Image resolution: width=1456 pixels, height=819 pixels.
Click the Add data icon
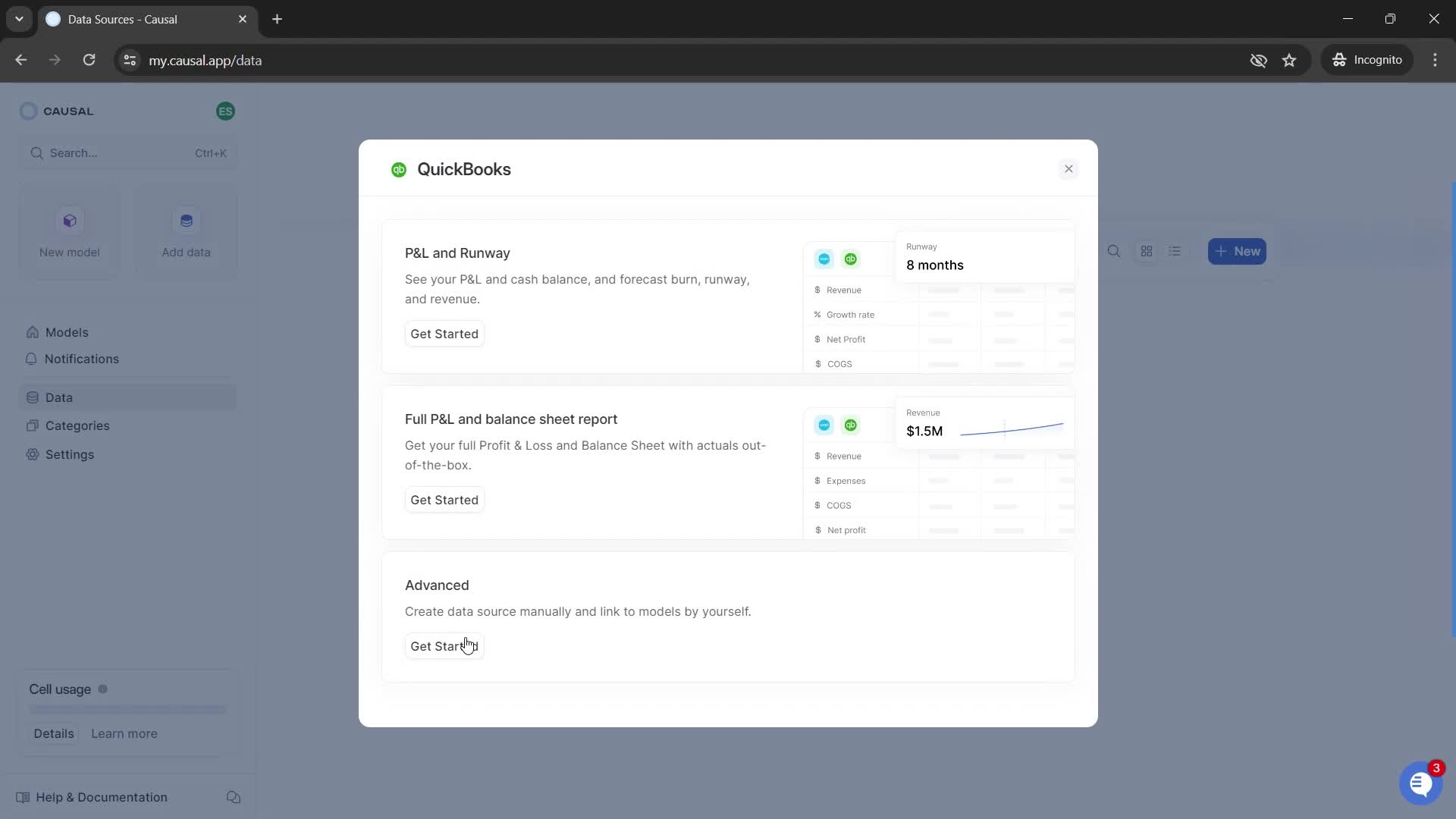point(186,221)
